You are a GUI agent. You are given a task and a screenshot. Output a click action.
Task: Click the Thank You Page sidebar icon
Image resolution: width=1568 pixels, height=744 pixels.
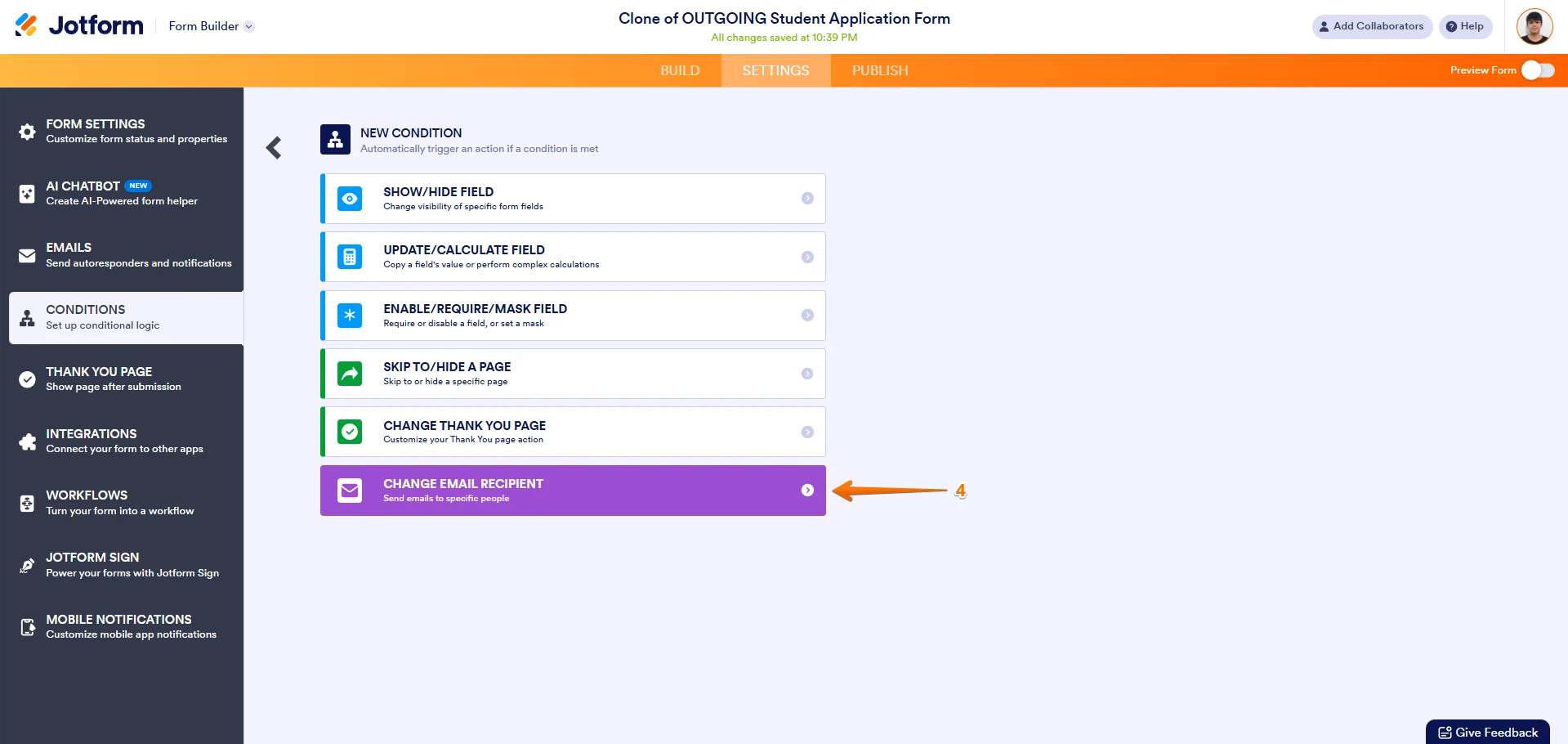26,379
